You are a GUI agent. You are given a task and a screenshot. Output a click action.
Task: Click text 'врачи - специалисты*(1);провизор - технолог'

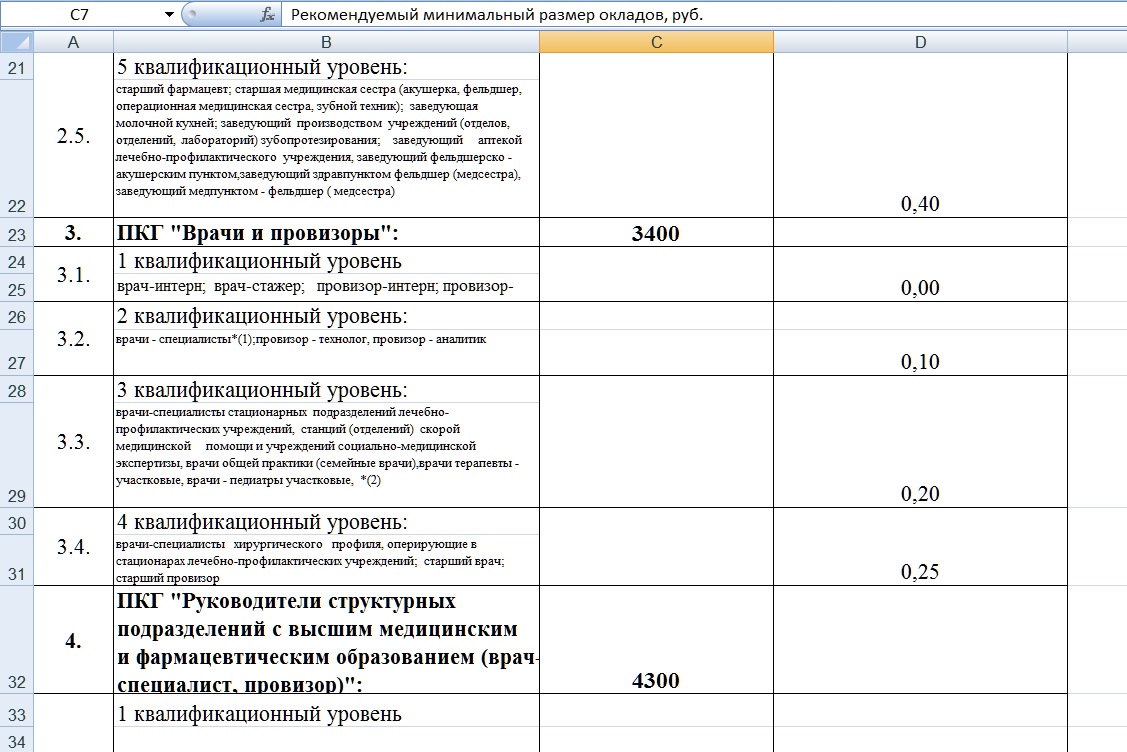click(x=301, y=339)
